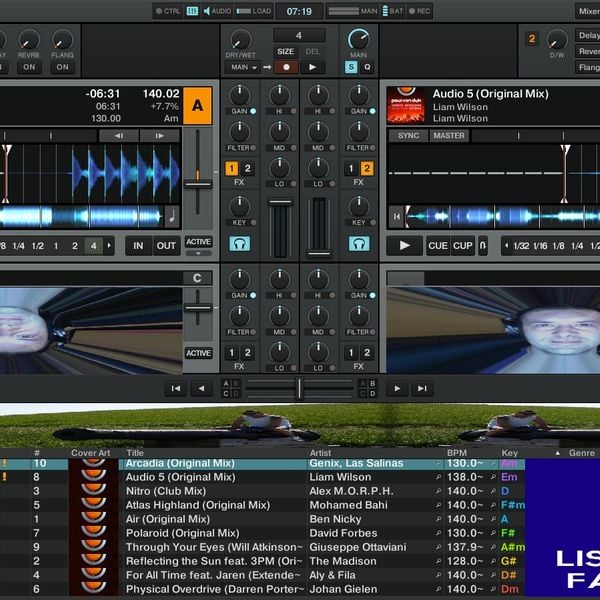The width and height of the screenshot is (600, 600).
Task: Select loop size 4 on Deck A
Action: tap(93, 246)
